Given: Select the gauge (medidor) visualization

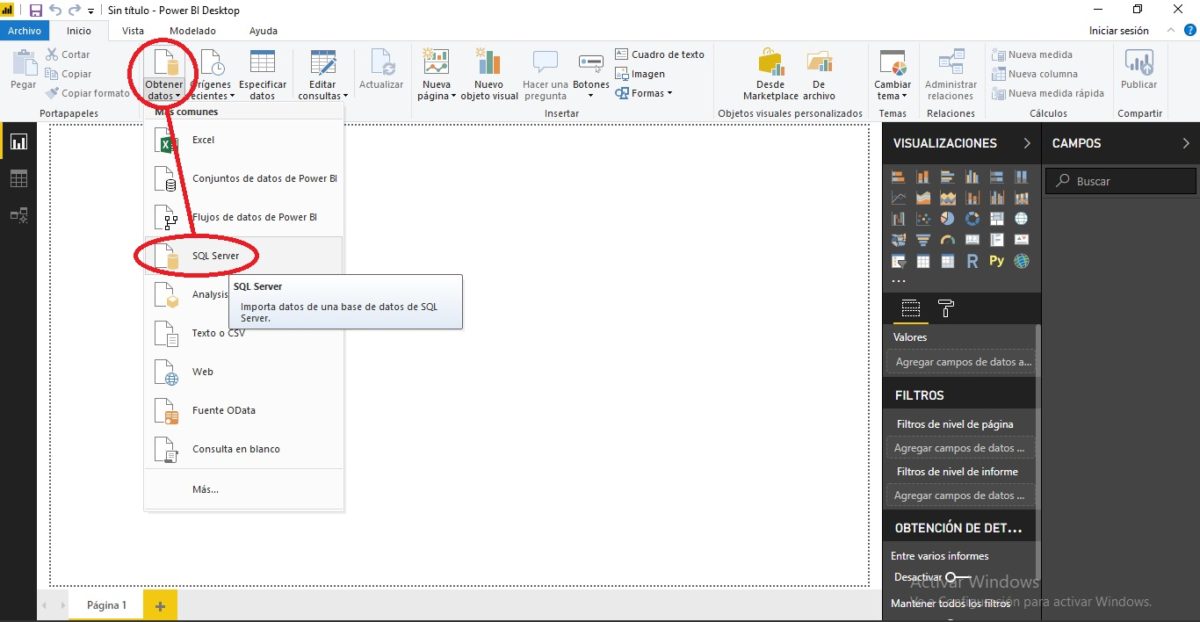Looking at the screenshot, I should 946,239.
